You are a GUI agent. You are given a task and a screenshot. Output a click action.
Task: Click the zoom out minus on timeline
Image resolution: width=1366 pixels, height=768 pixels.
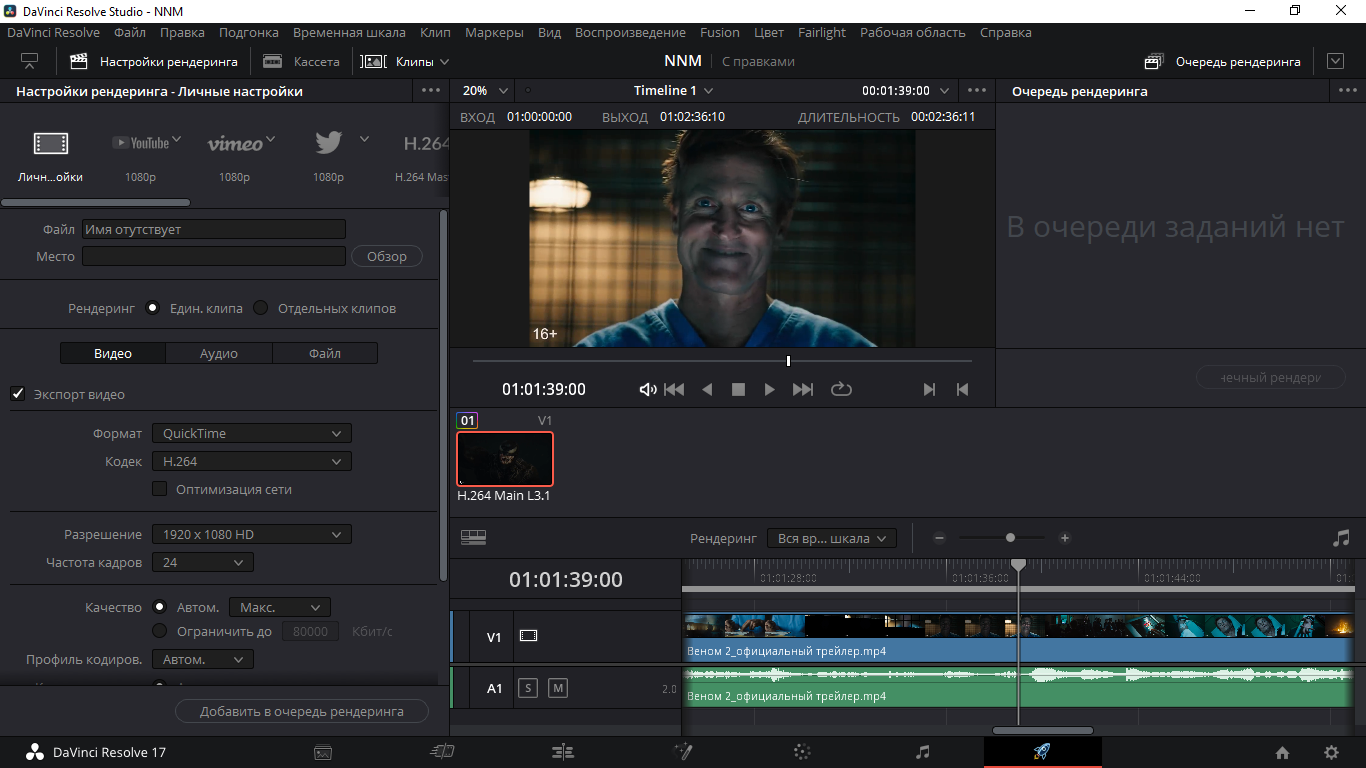(x=939, y=538)
